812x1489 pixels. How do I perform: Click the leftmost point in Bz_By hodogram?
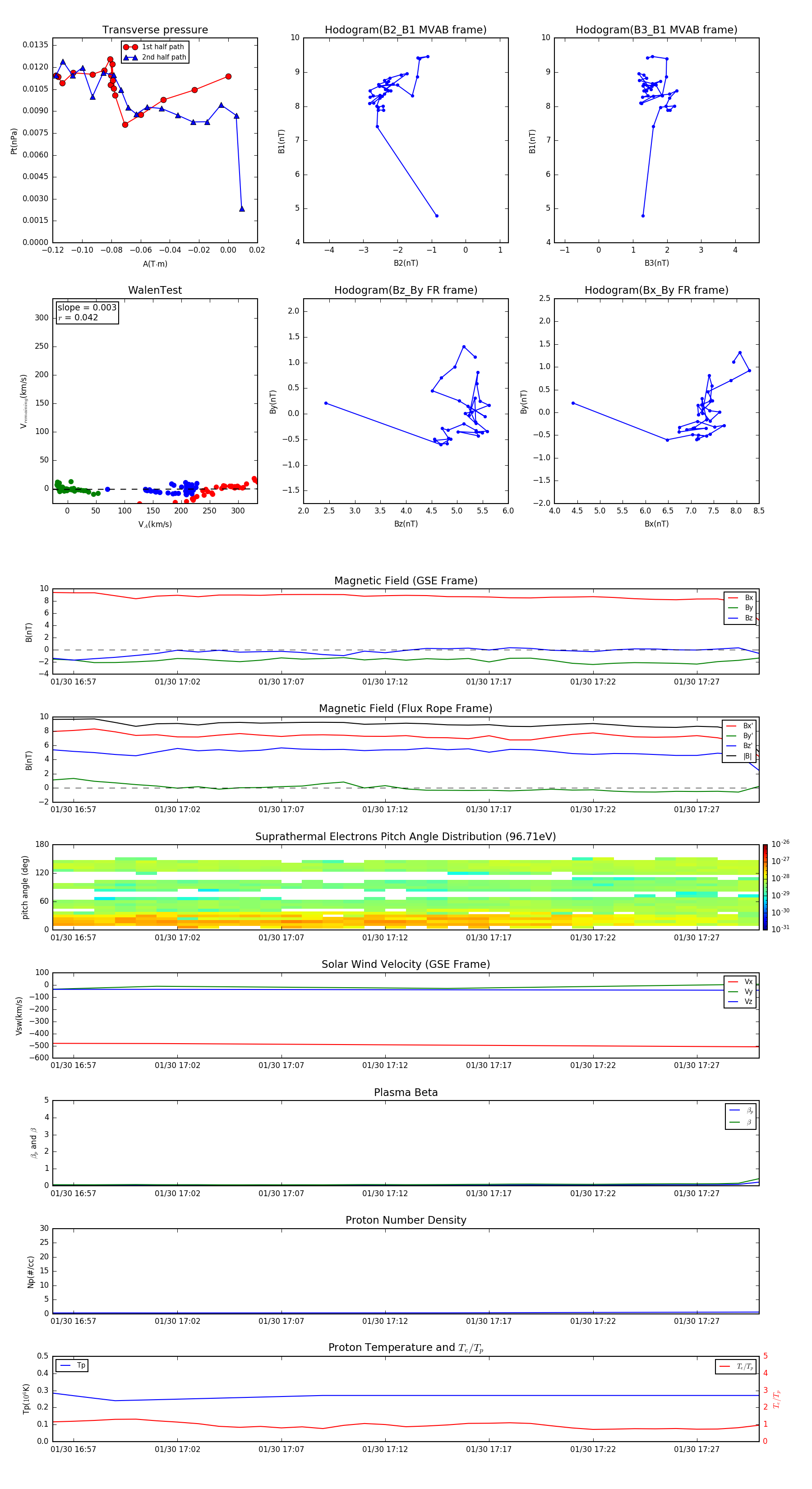click(326, 403)
